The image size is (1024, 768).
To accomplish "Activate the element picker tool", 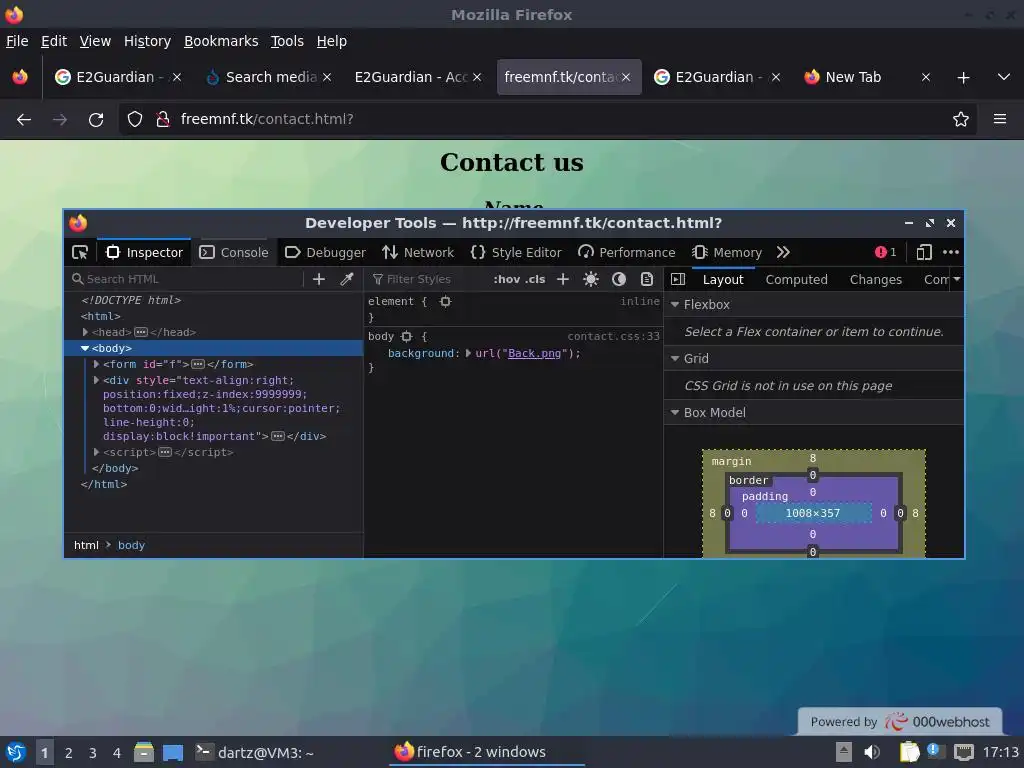I will click(x=80, y=252).
